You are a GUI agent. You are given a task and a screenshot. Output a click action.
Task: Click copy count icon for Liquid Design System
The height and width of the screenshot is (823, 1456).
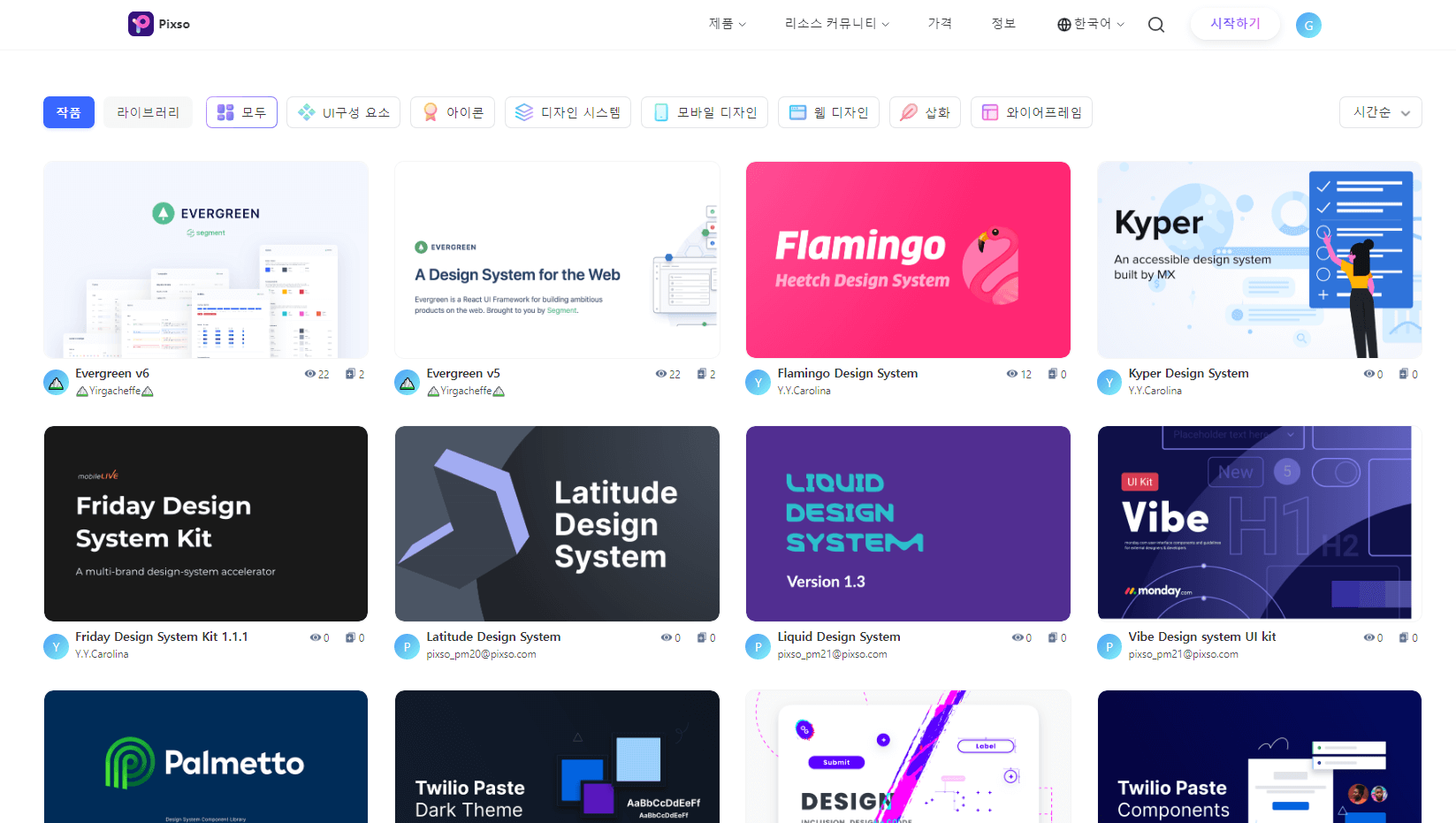coord(1053,637)
